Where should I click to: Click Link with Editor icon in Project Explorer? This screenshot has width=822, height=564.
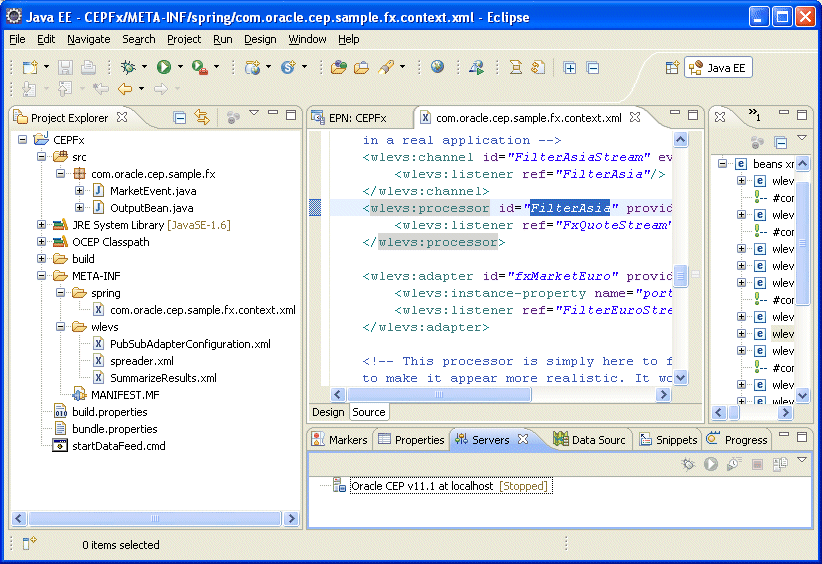point(203,117)
